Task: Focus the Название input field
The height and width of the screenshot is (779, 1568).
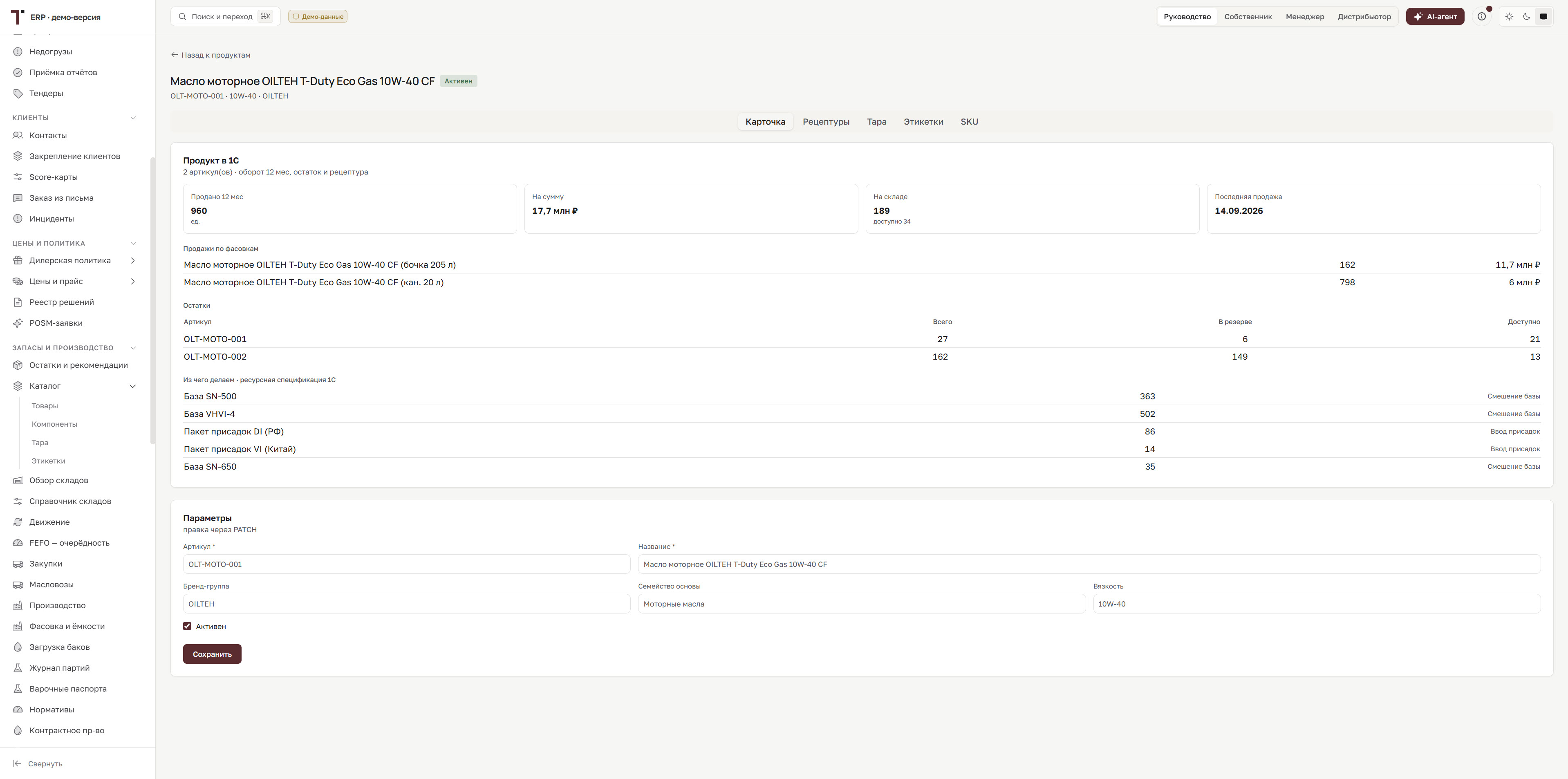Action: click(x=1089, y=564)
